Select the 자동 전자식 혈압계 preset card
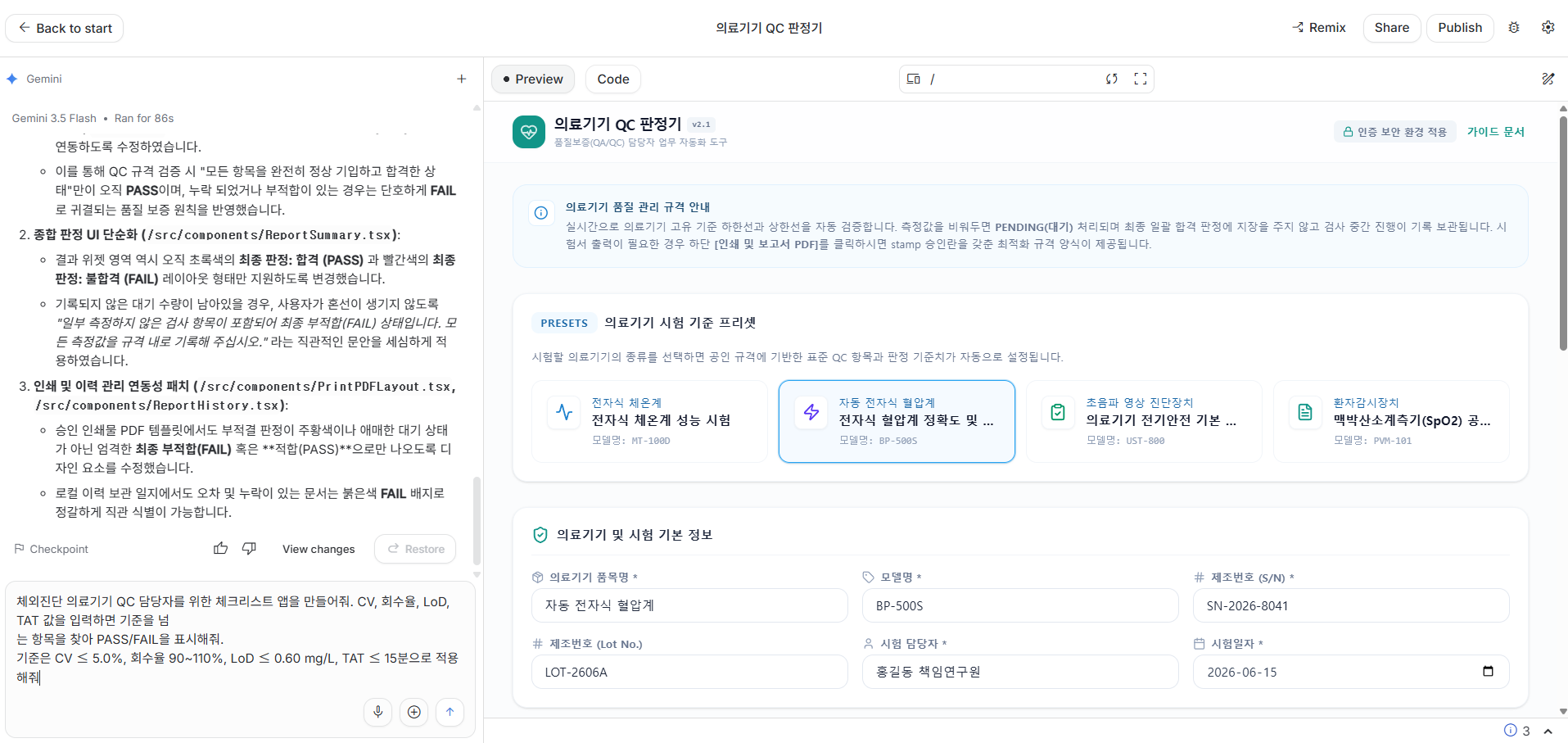This screenshot has height=743, width=1568. pyautogui.click(x=897, y=421)
